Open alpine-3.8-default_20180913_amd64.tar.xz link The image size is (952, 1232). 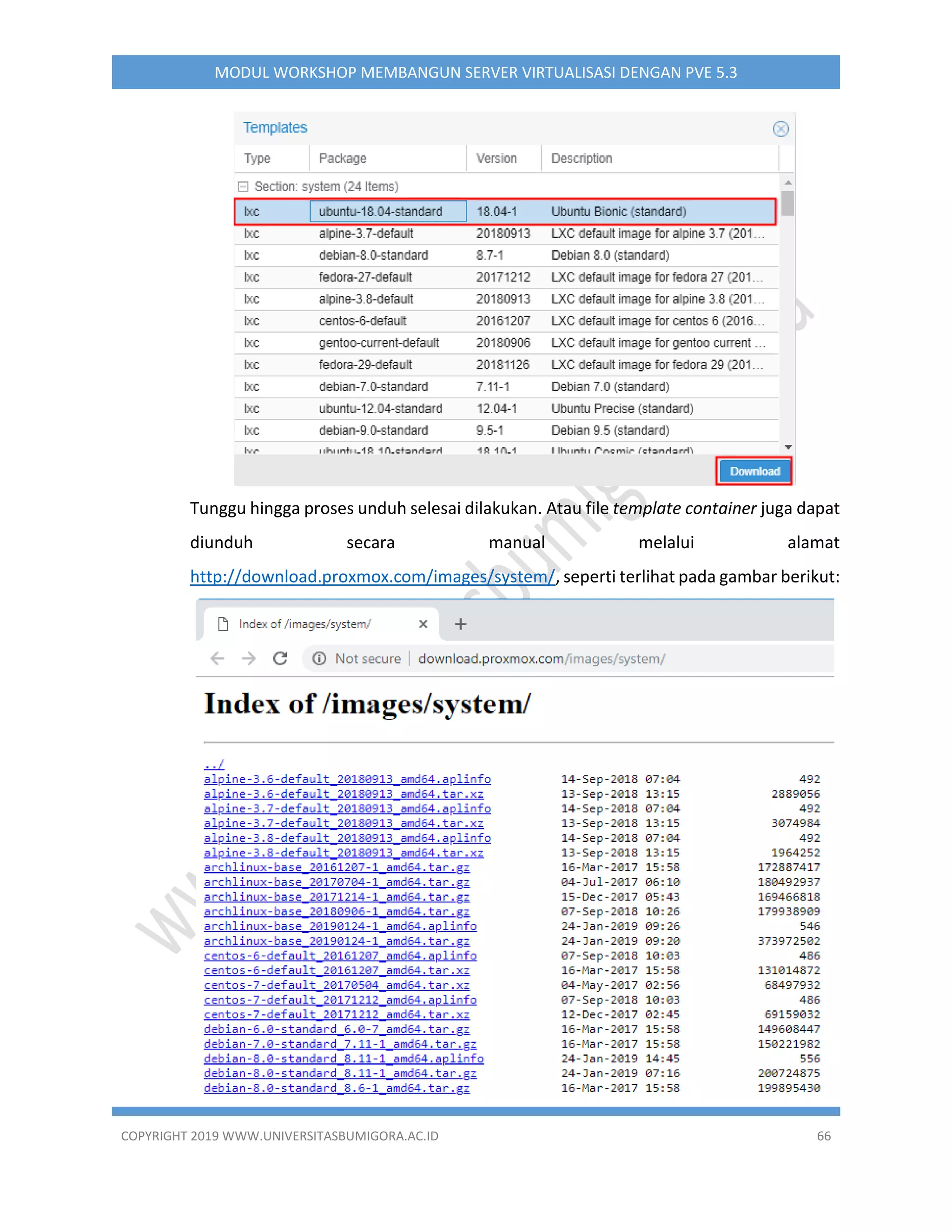344,852
